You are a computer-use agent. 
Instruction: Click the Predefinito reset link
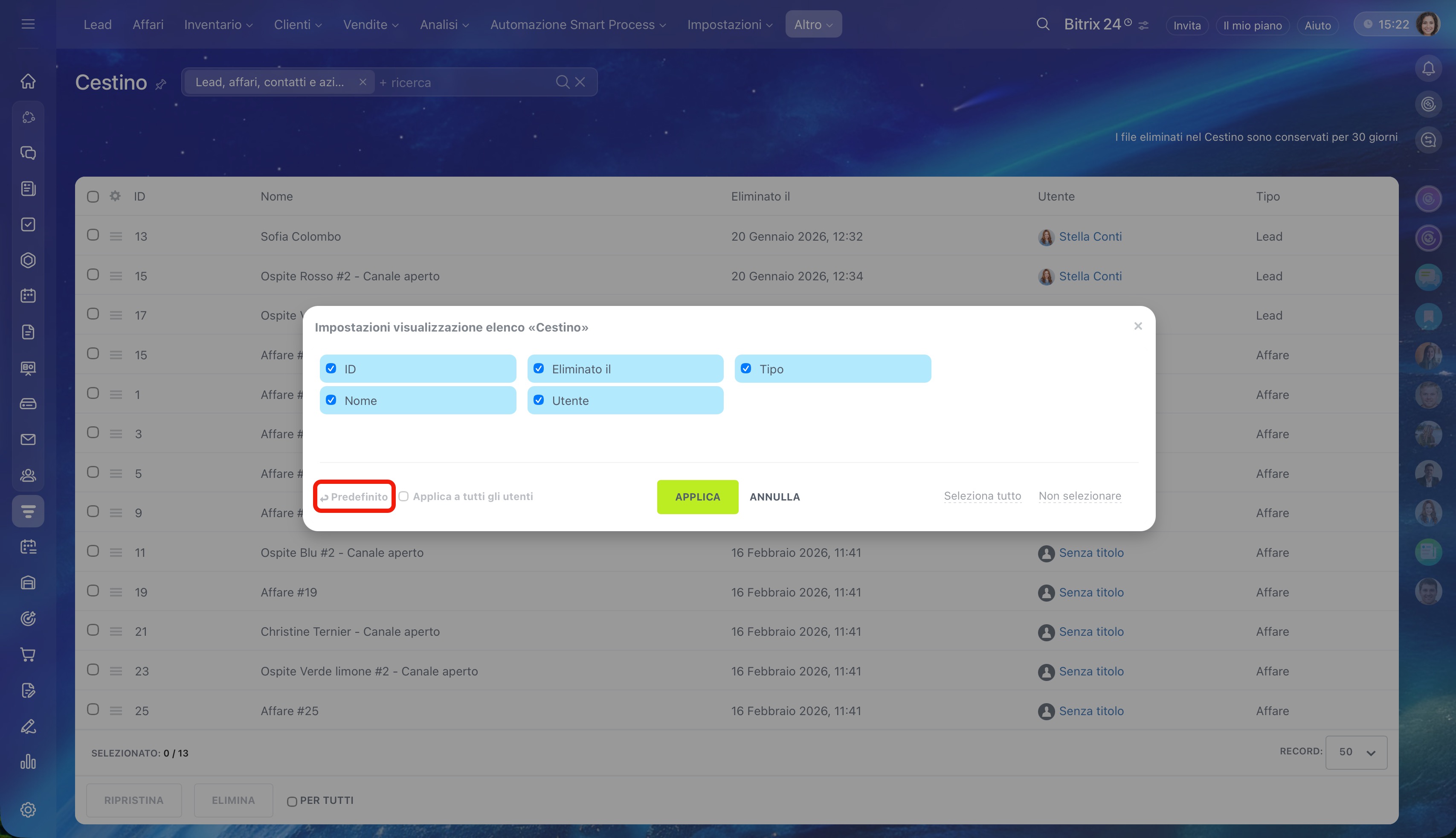tap(354, 497)
